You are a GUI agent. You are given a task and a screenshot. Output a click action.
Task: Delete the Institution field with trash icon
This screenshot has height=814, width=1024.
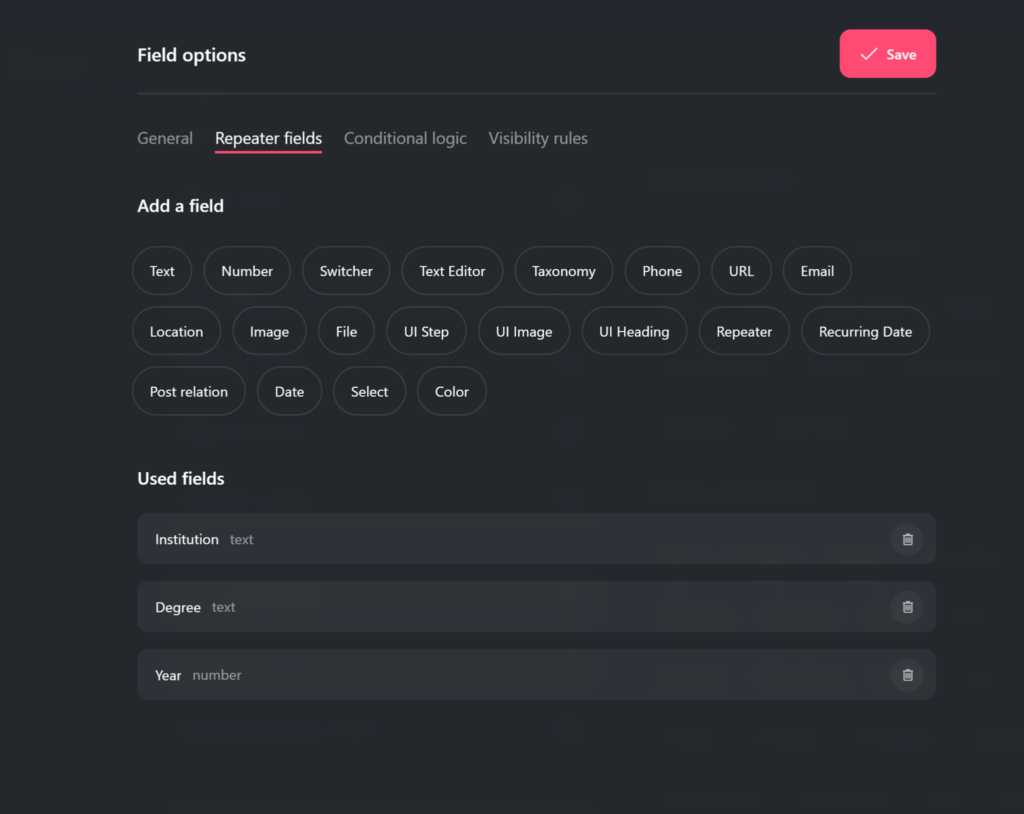(907, 539)
